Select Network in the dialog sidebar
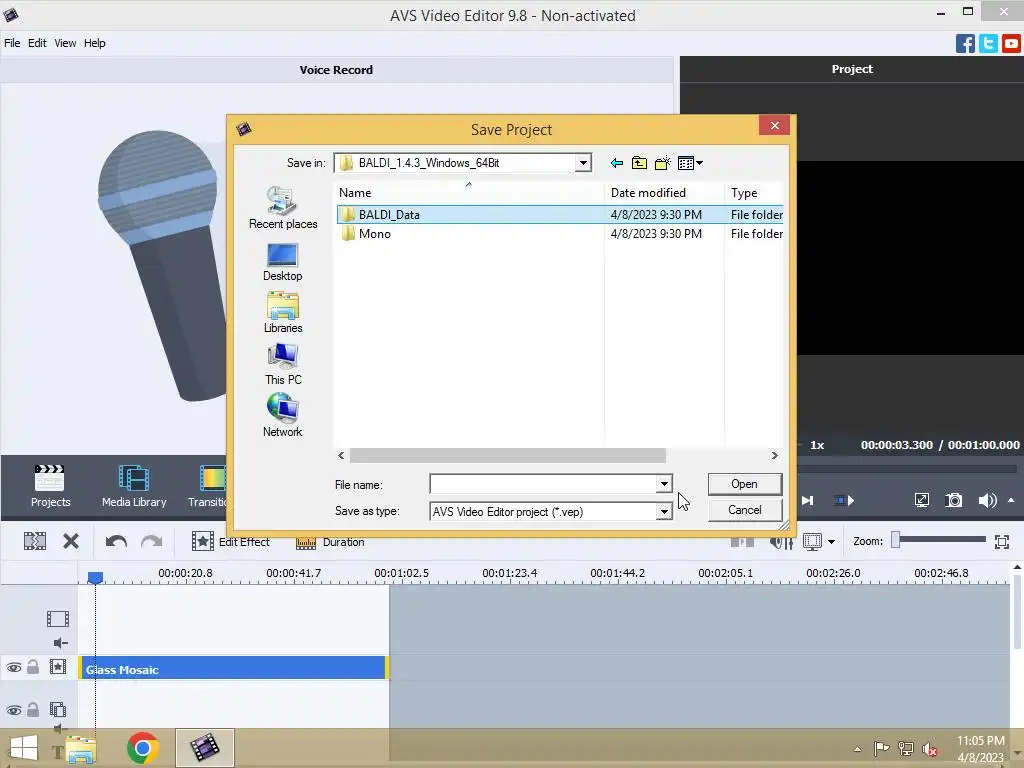The width and height of the screenshot is (1024, 768). coord(283,415)
